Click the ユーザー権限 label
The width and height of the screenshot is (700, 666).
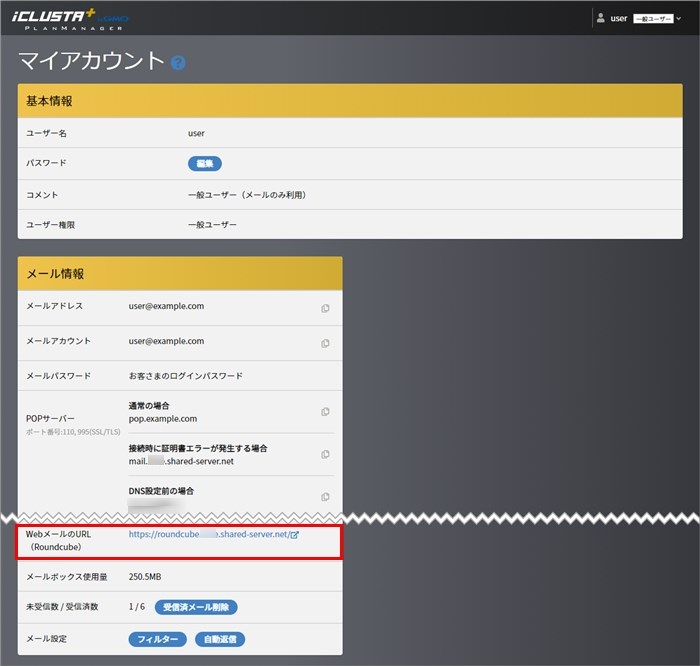pos(50,225)
